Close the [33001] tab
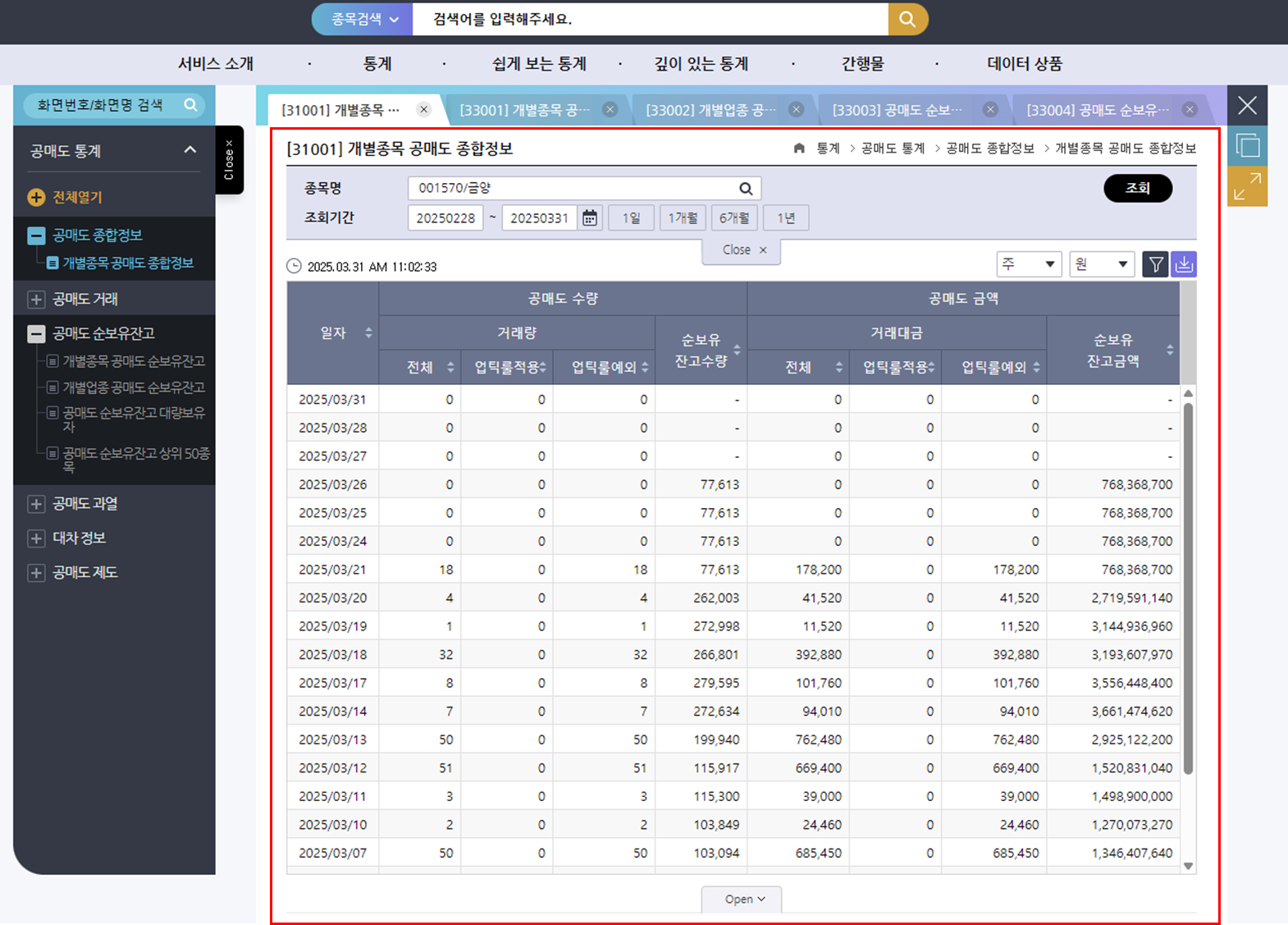The height and width of the screenshot is (925, 1288). (610, 109)
